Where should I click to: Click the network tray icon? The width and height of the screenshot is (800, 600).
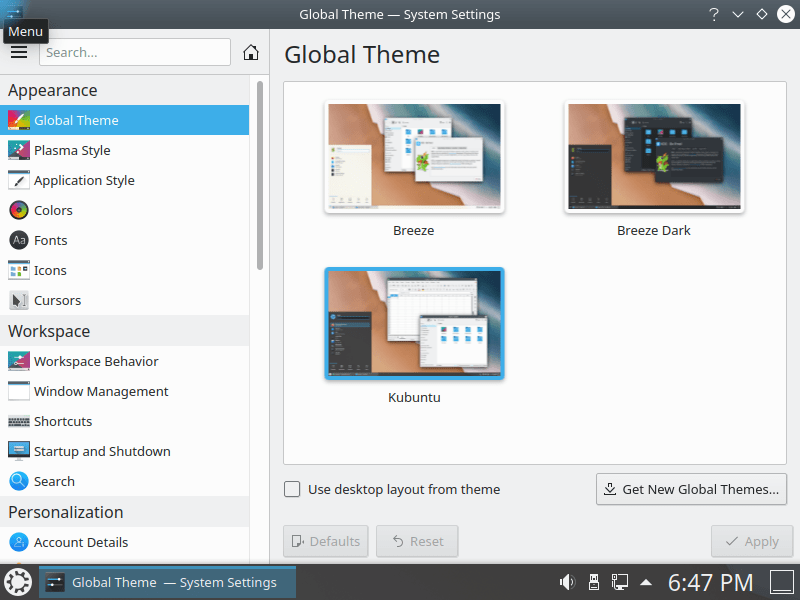pos(620,582)
